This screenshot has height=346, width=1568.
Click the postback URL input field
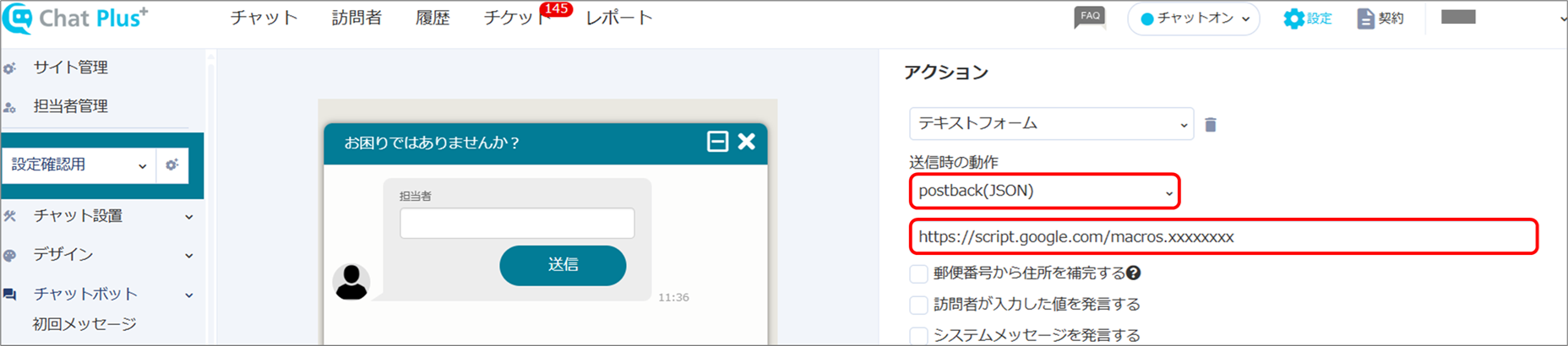[1223, 236]
